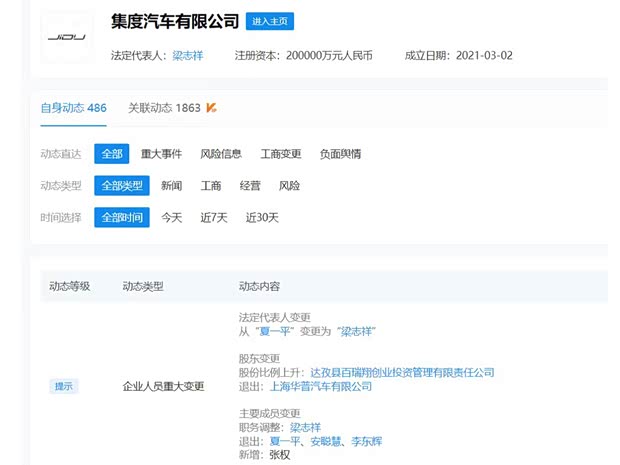This screenshot has width=620, height=465.
Task: Click the JIDU company logo
Action: [x=69, y=38]
